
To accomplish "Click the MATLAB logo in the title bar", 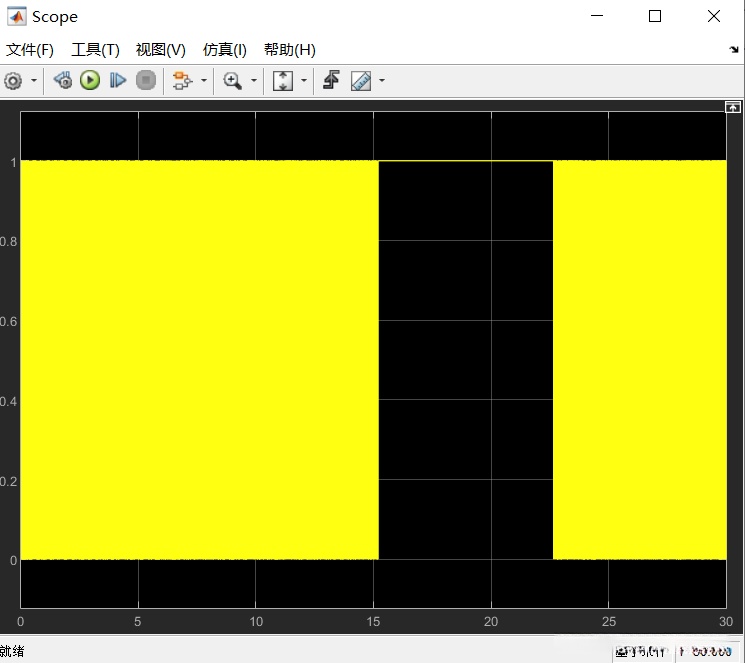I will (x=17, y=17).
